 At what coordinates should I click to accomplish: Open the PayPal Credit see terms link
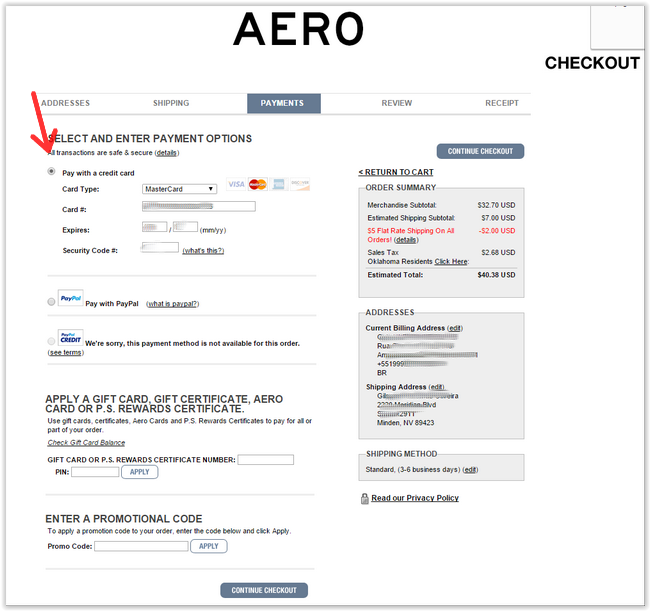[65, 352]
